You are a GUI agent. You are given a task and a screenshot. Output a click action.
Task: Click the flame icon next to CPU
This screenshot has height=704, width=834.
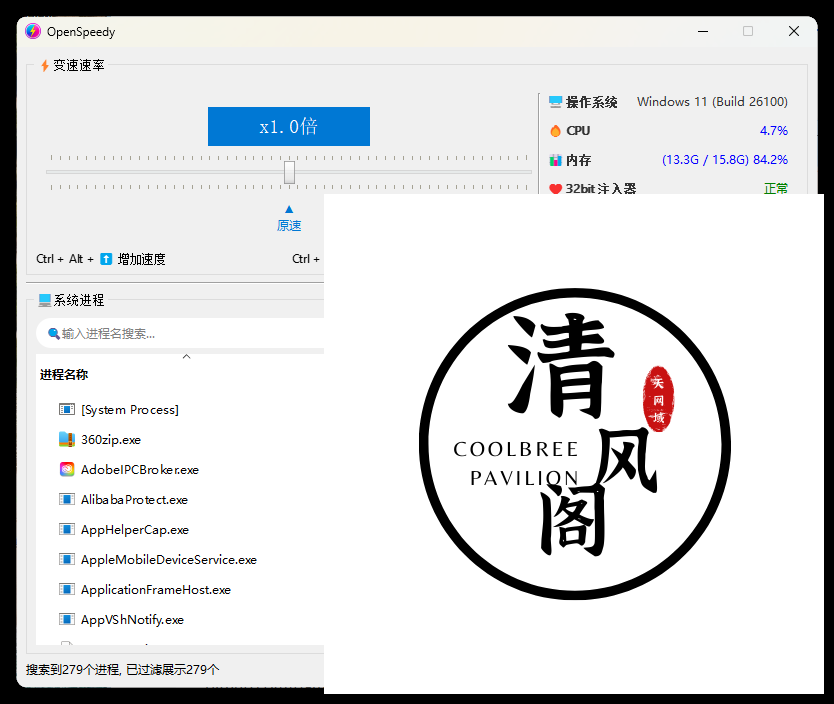click(555, 131)
